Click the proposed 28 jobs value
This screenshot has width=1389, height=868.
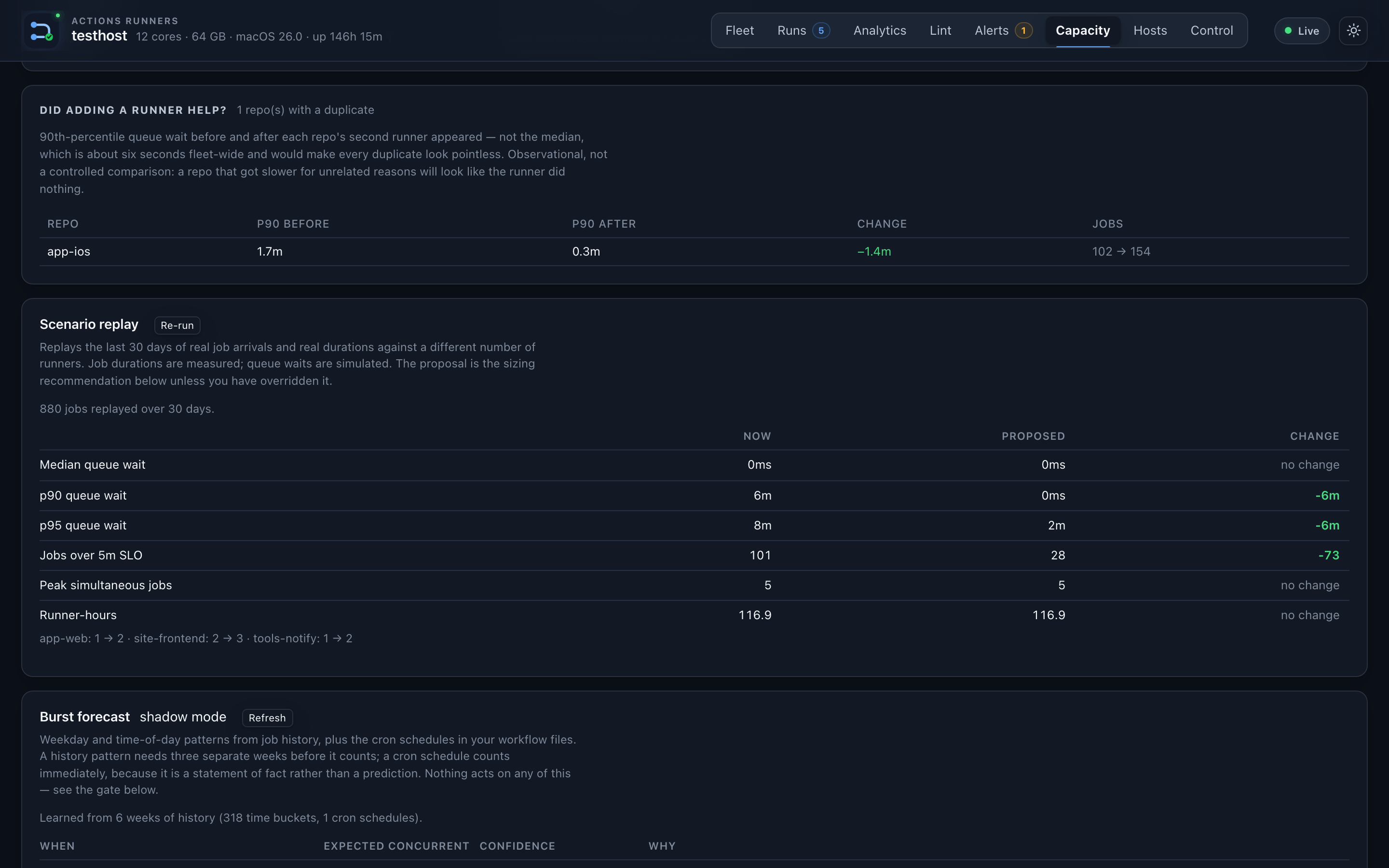click(1058, 556)
